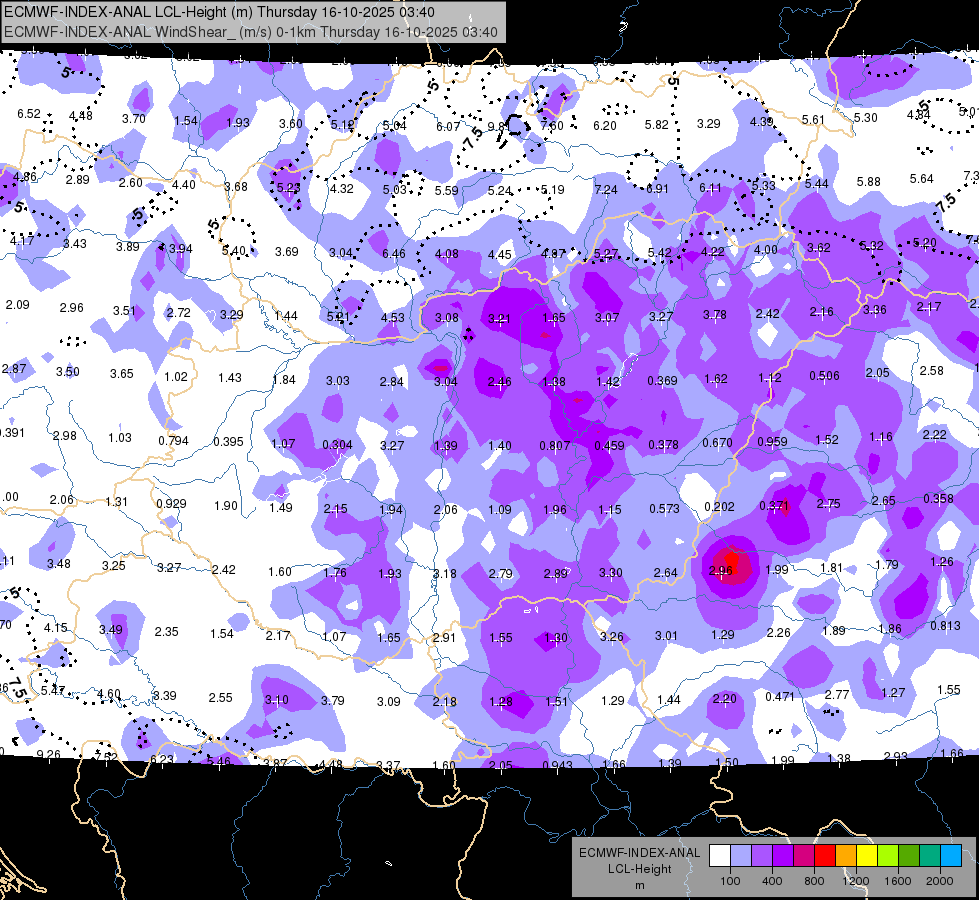Click the teal legend swatch before 2000
The width and height of the screenshot is (979, 900).
[x=930, y=856]
